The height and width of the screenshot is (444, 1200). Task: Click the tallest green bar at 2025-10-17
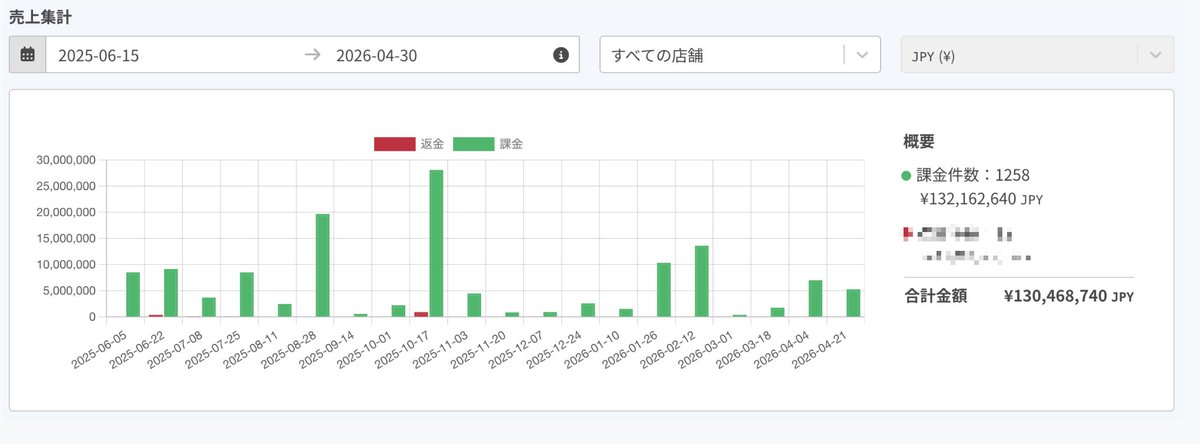pos(436,243)
